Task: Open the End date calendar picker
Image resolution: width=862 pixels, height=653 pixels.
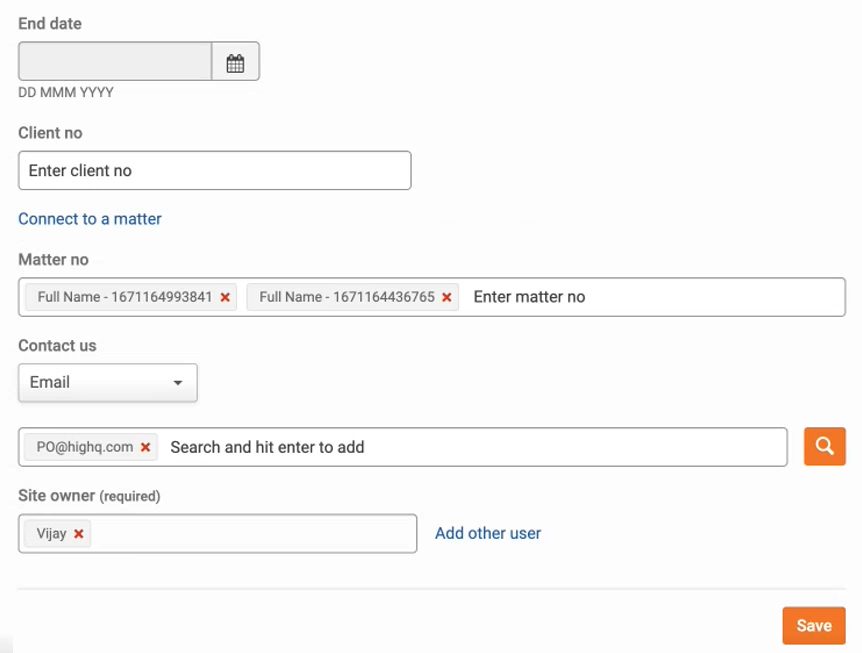Action: pos(235,62)
